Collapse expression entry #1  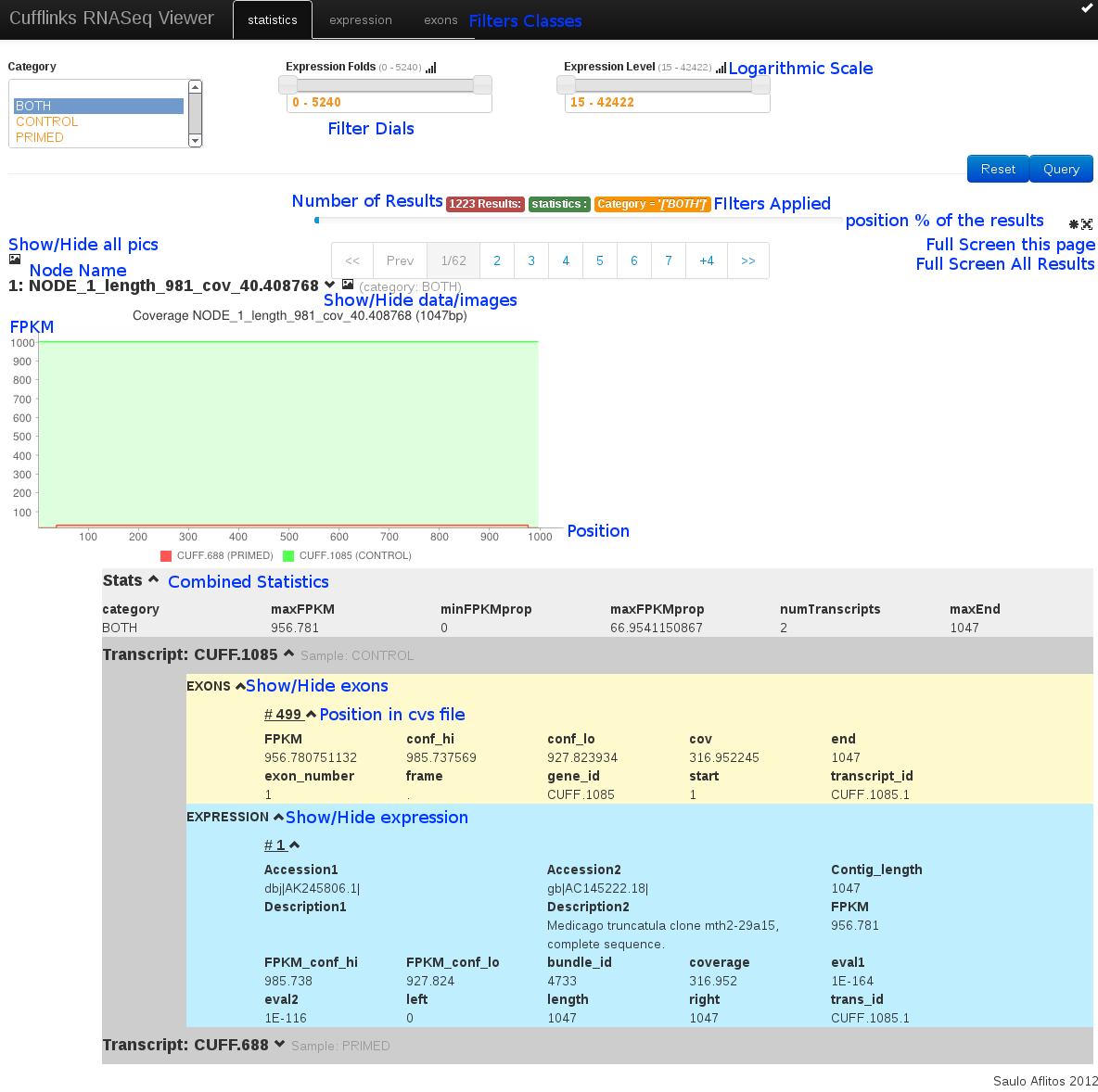(294, 844)
